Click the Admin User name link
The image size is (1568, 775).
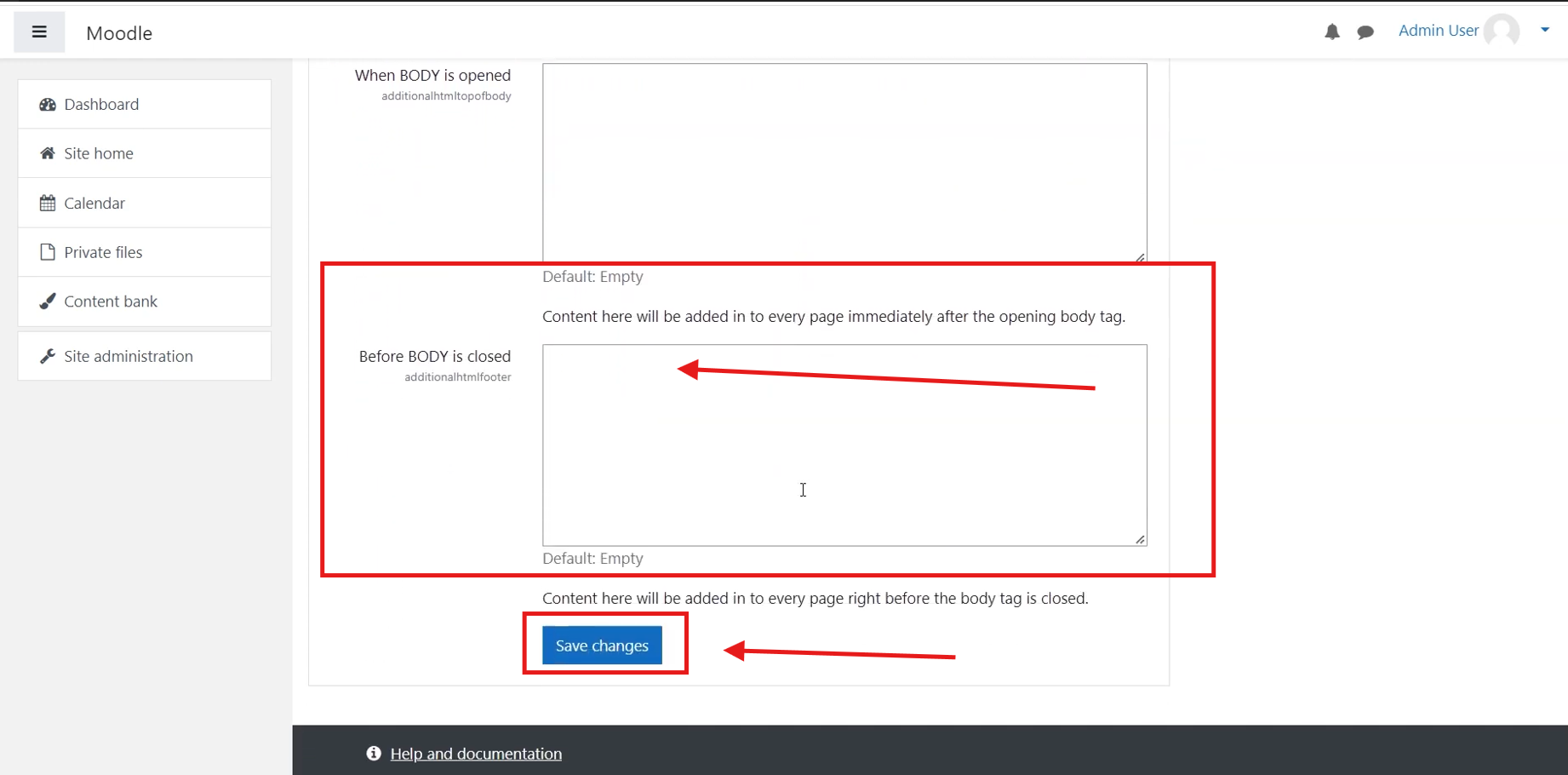(1438, 31)
